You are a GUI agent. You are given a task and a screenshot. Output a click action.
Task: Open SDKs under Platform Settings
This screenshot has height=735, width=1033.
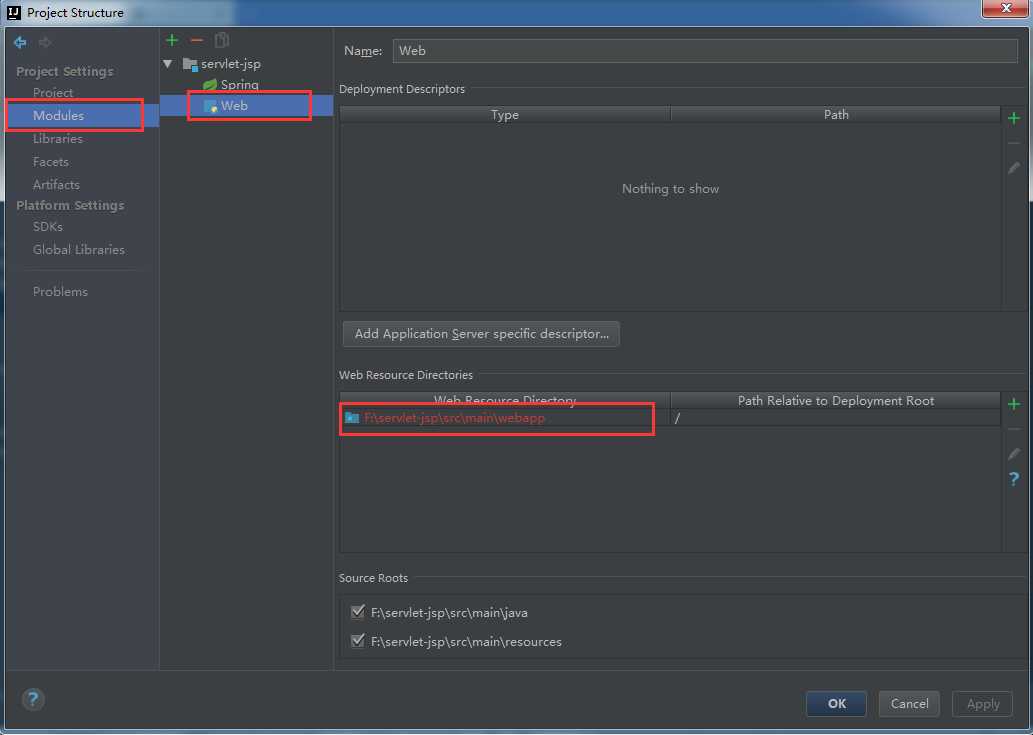tap(47, 226)
